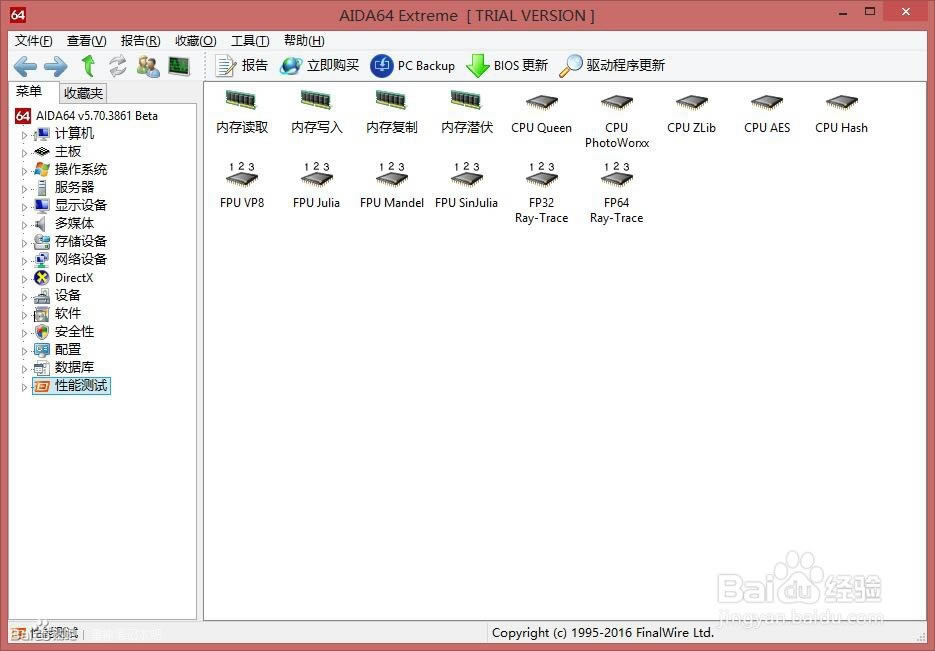
Task: Click the BIOS 更新 toolbar button
Action: pyautogui.click(x=507, y=66)
